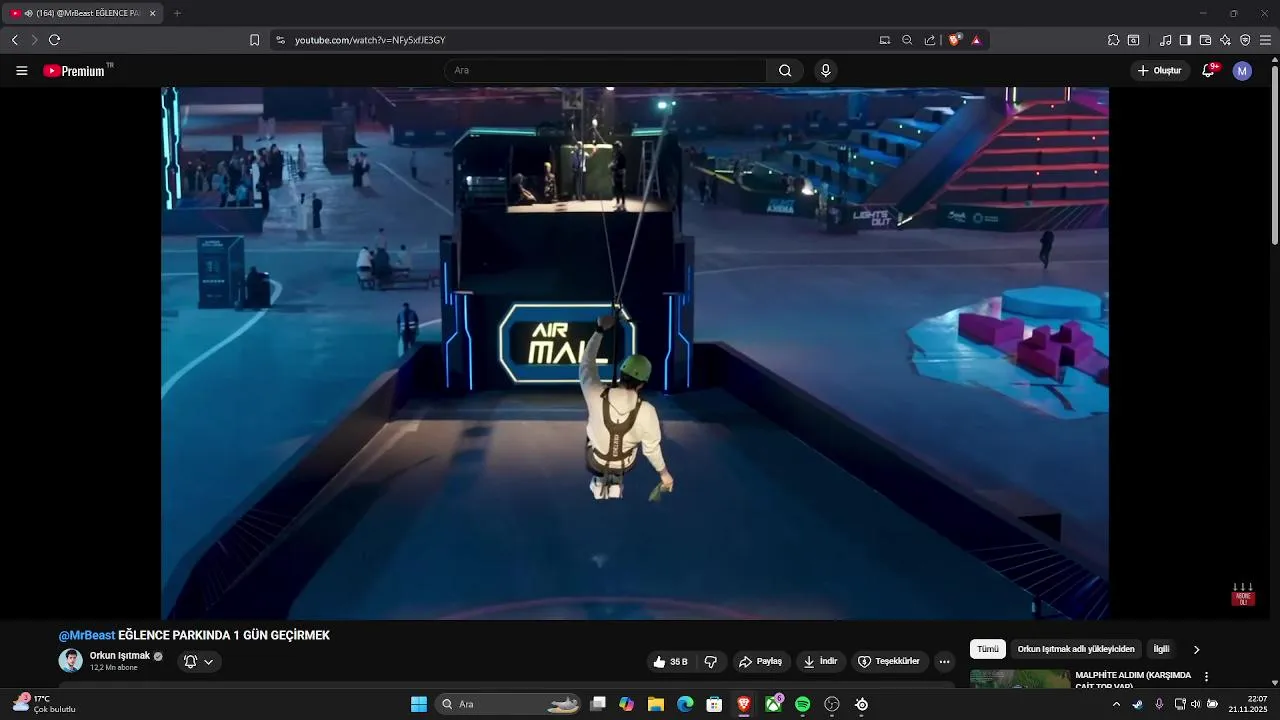The image size is (1280, 720).
Task: Open the @MrBeast mention link
Action: click(x=87, y=636)
